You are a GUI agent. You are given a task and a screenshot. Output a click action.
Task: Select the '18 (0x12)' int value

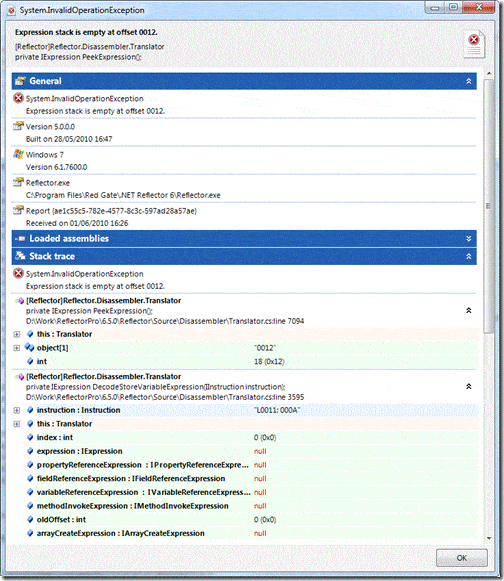(269, 362)
